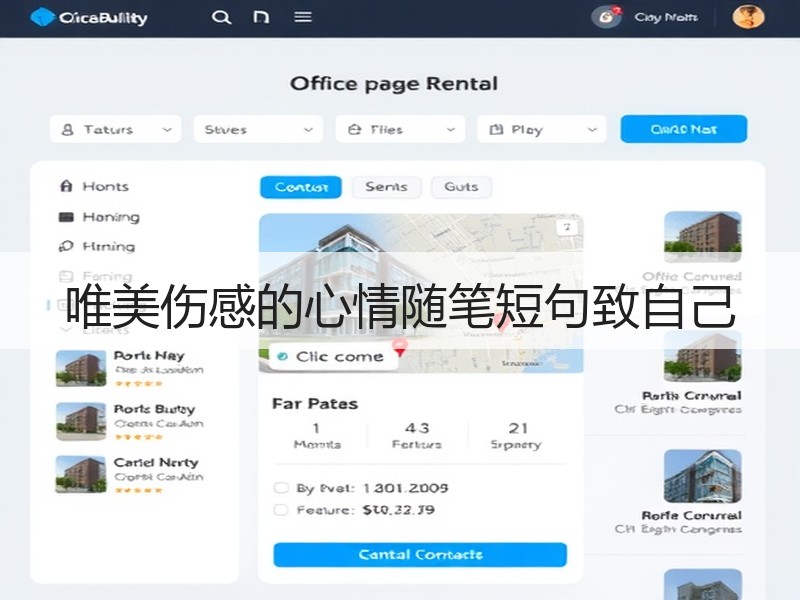The width and height of the screenshot is (800, 600).
Task: Open the Ports Butty listing thumbnail
Action: pyautogui.click(x=81, y=421)
